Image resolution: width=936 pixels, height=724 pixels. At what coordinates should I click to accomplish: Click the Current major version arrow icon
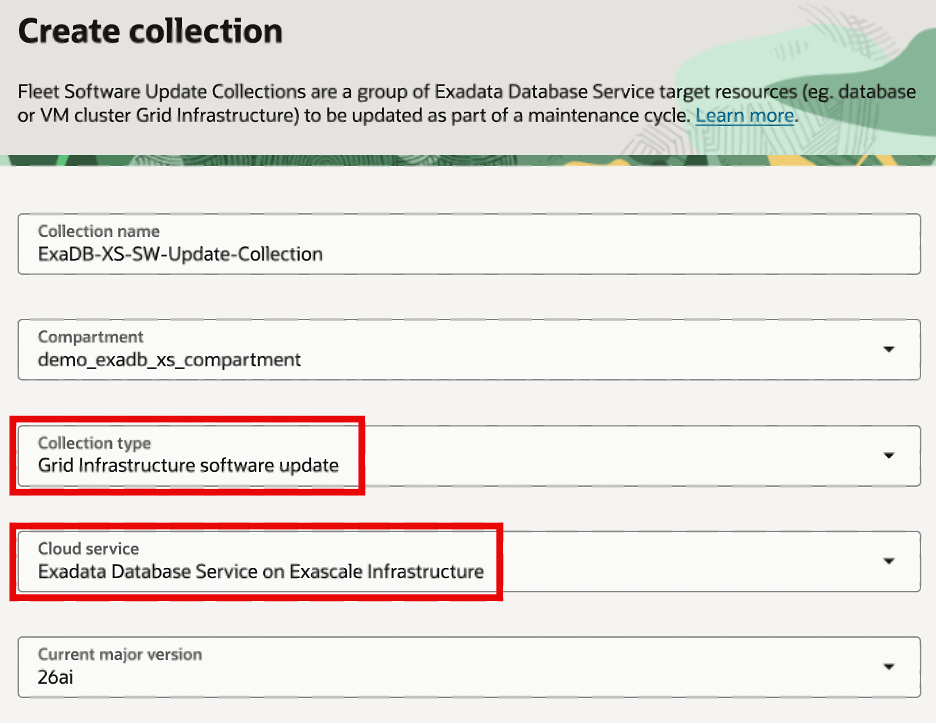point(889,667)
